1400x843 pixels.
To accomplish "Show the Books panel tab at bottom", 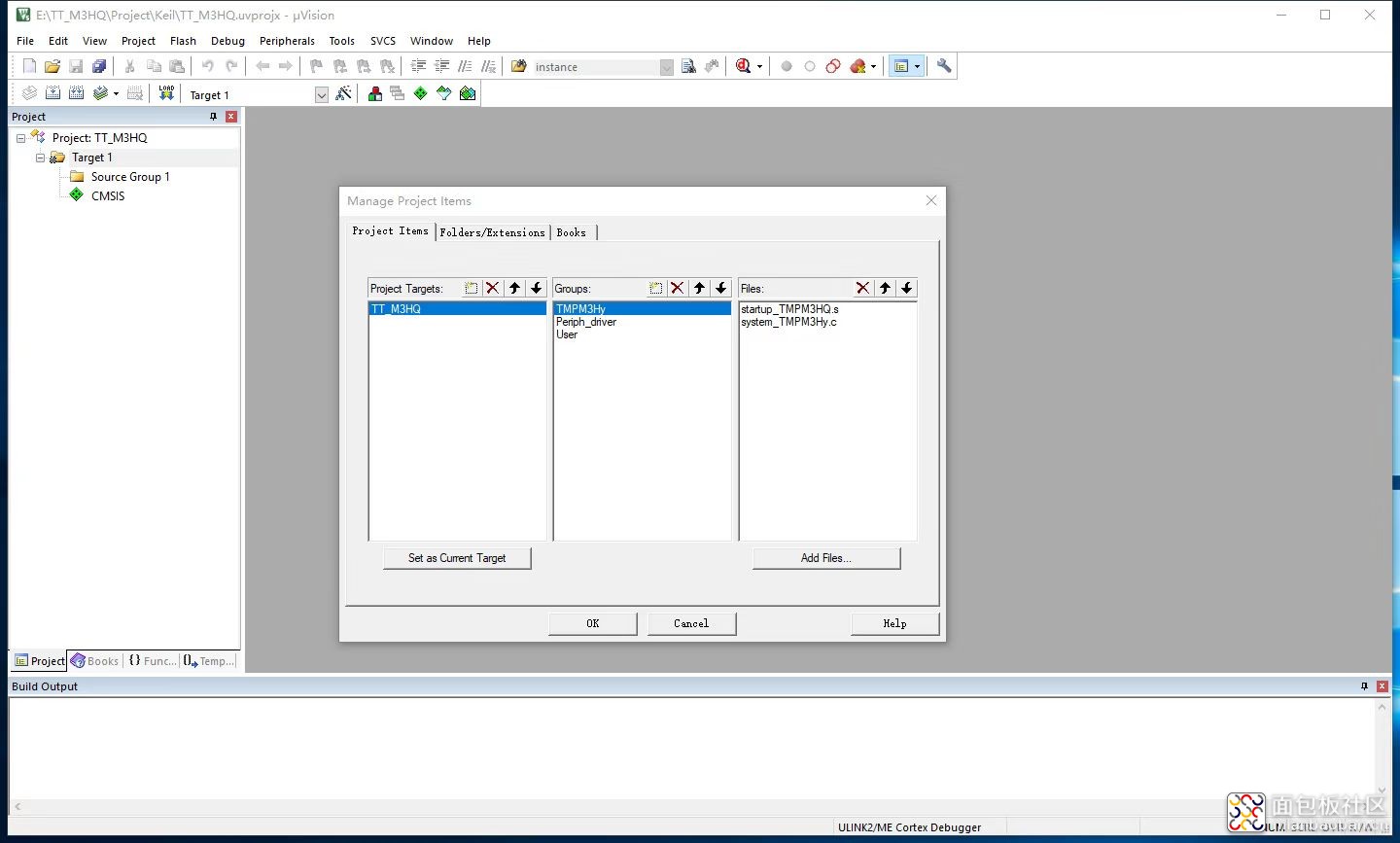I will click(x=94, y=661).
